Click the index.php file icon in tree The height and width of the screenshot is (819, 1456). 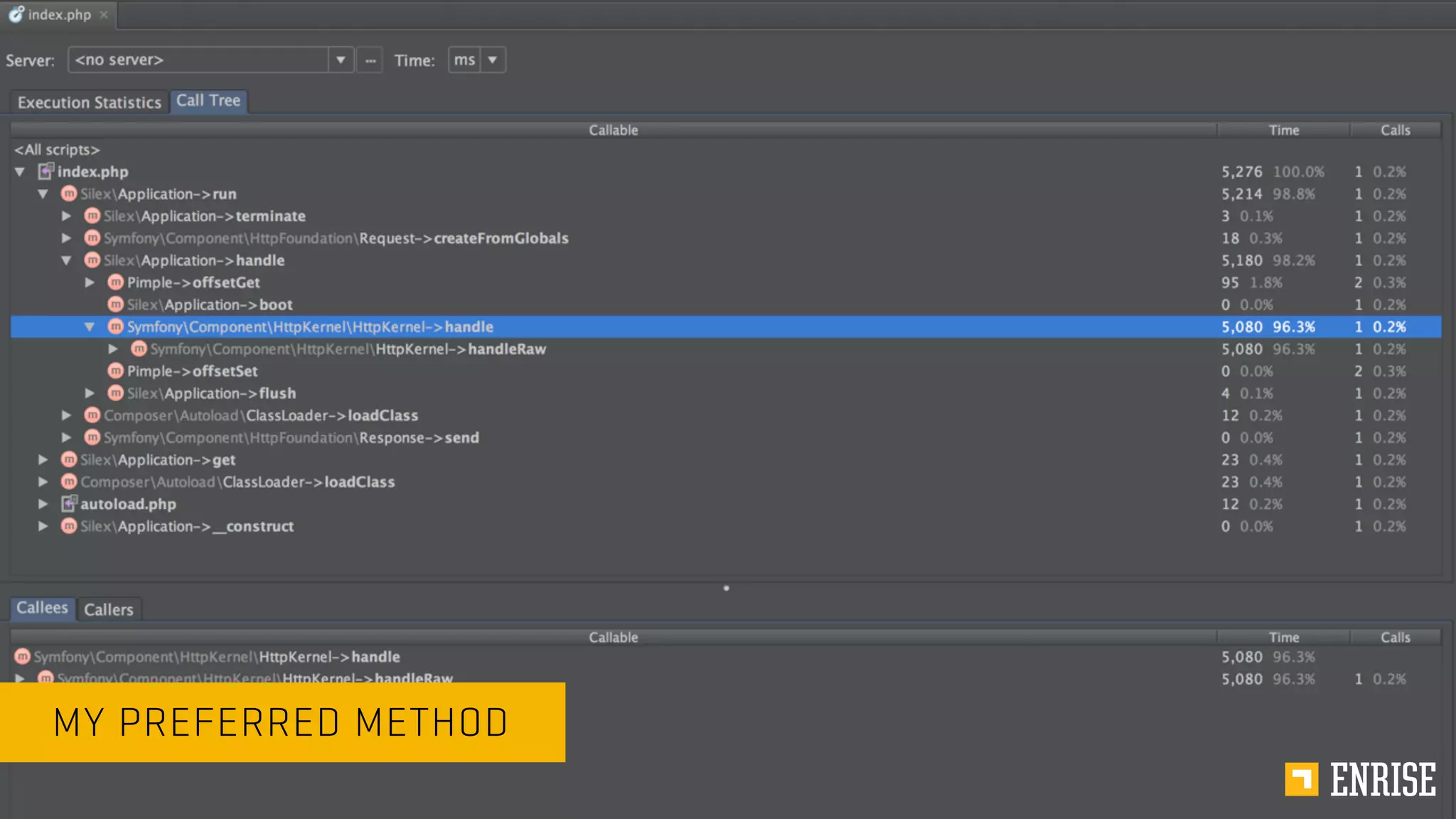point(45,171)
